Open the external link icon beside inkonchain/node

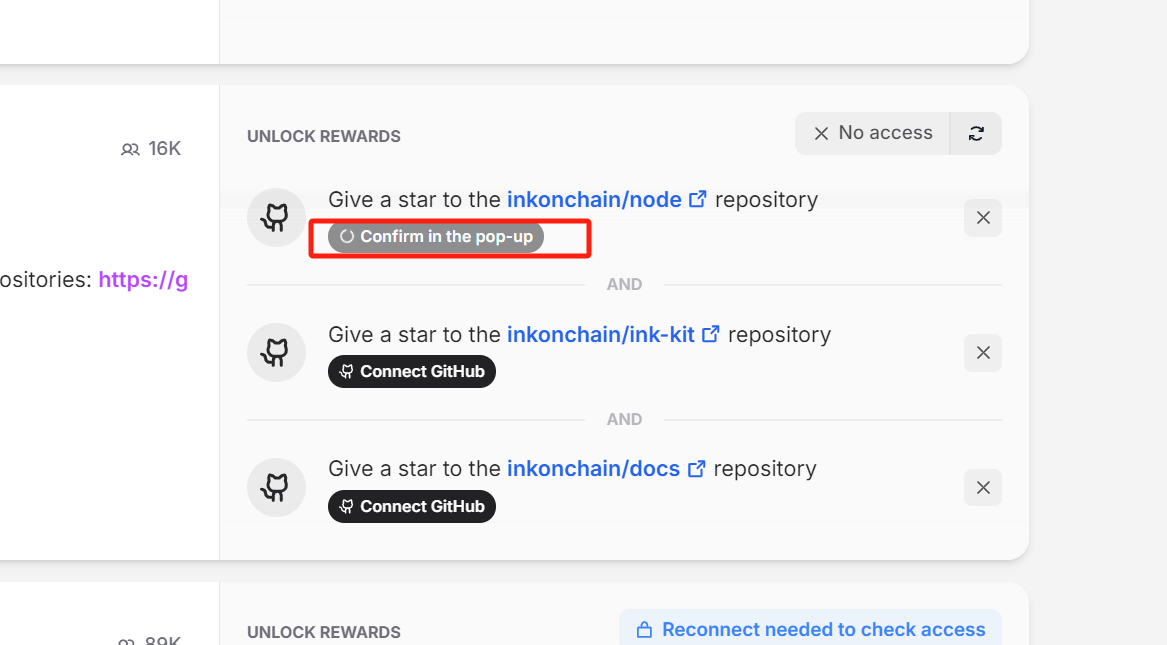[x=697, y=199]
